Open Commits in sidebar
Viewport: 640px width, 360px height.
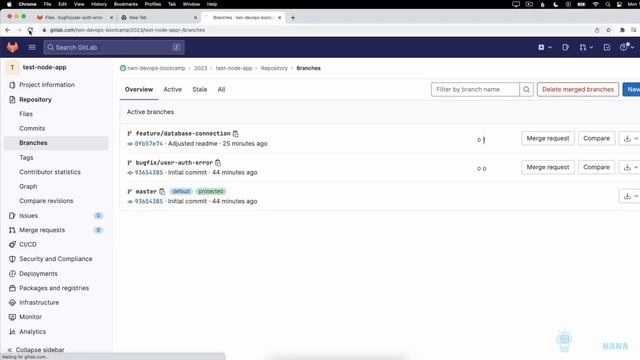32,128
